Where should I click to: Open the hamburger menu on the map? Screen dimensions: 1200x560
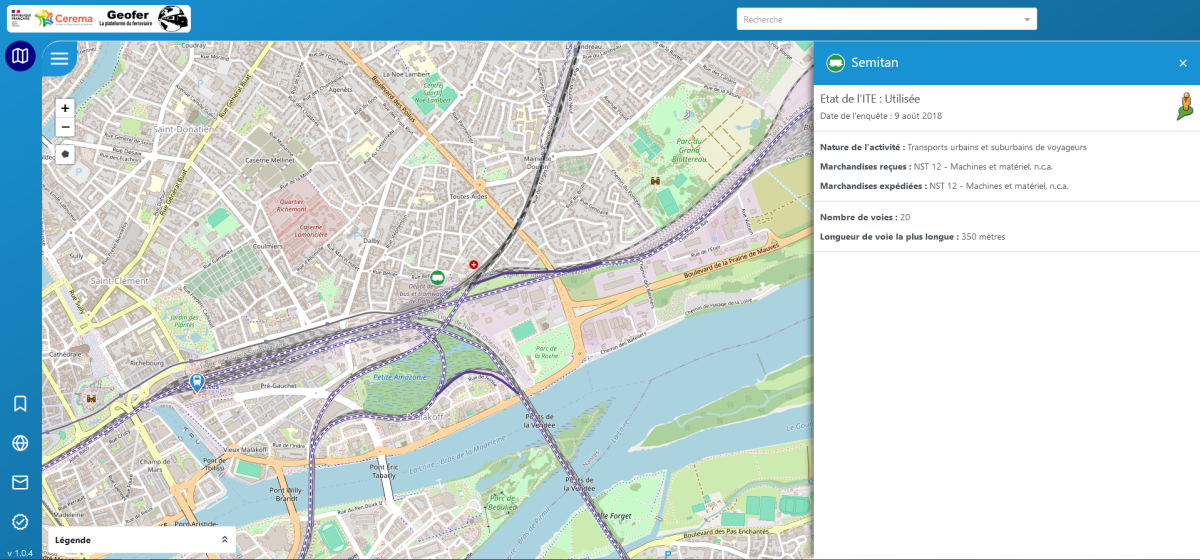pos(60,58)
